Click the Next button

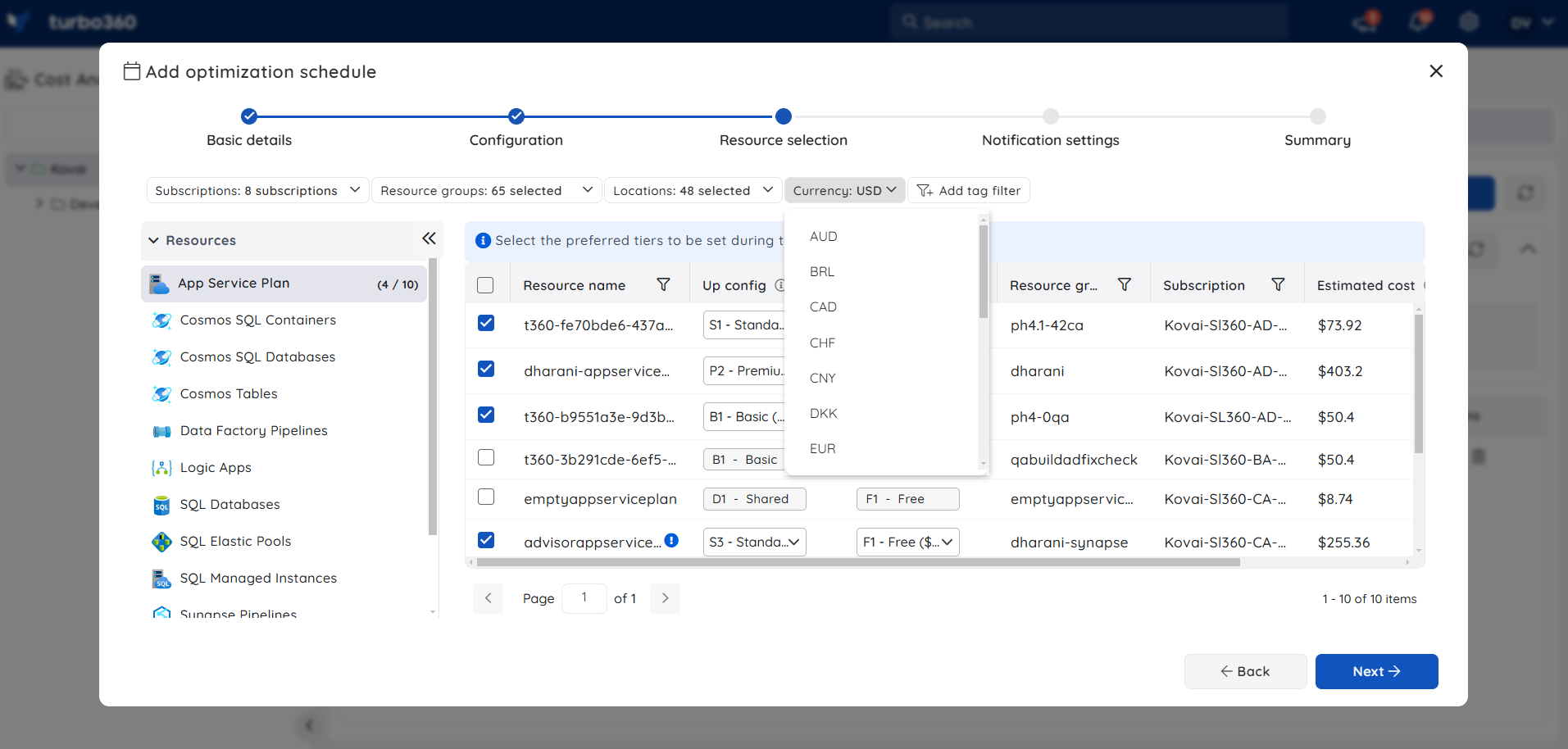1376,671
